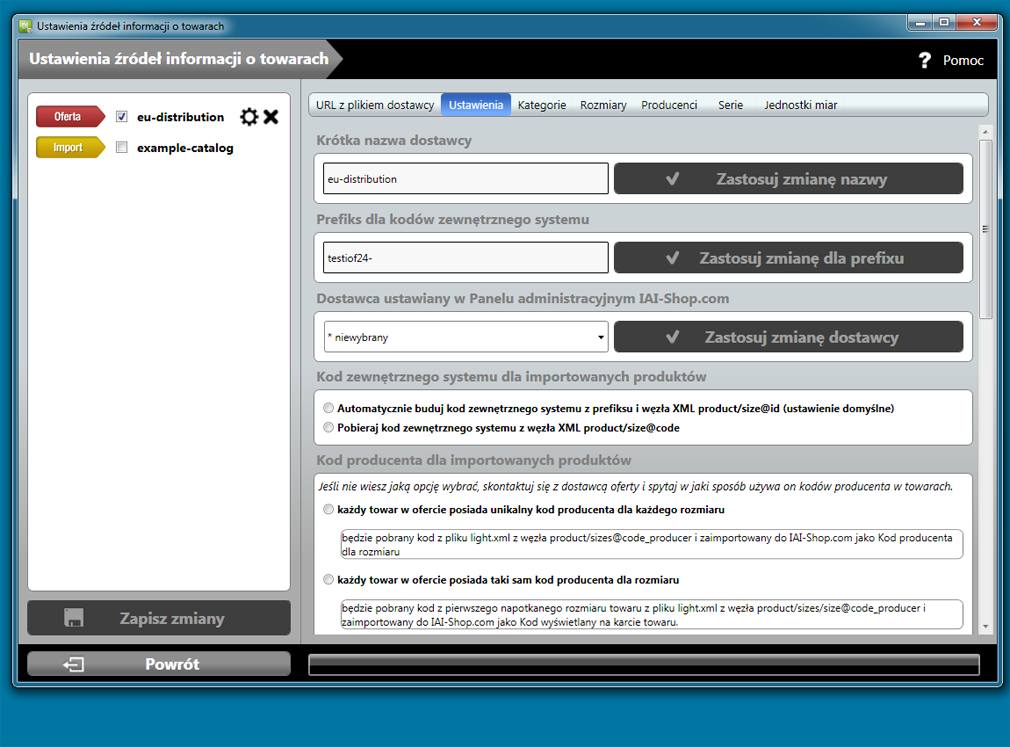The image size is (1010, 747).
Task: Click the scrollbar down arrow
Action: (986, 626)
